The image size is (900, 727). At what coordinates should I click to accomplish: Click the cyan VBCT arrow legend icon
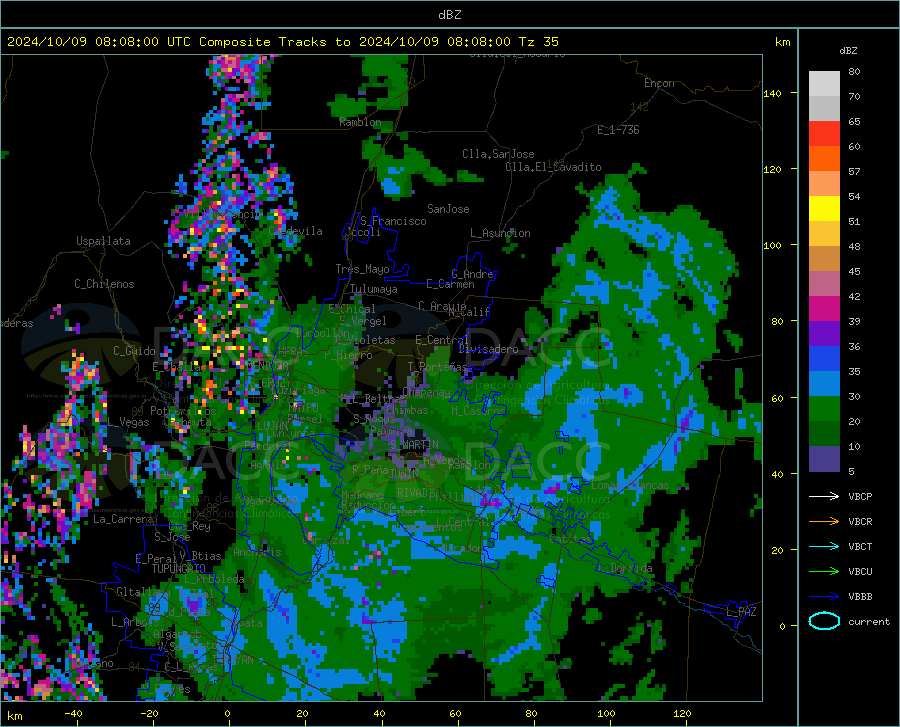point(824,546)
